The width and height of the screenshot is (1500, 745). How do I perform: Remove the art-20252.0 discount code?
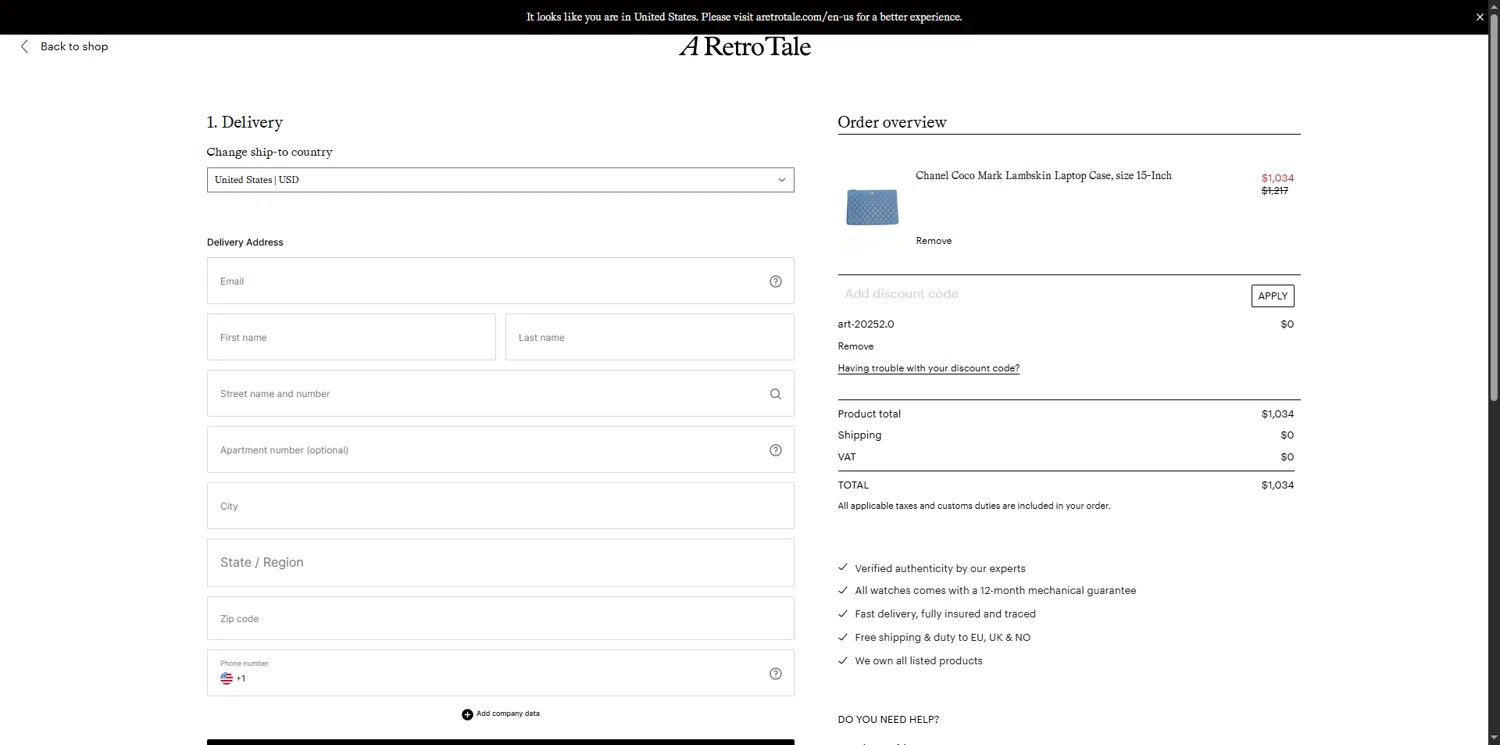(x=856, y=346)
